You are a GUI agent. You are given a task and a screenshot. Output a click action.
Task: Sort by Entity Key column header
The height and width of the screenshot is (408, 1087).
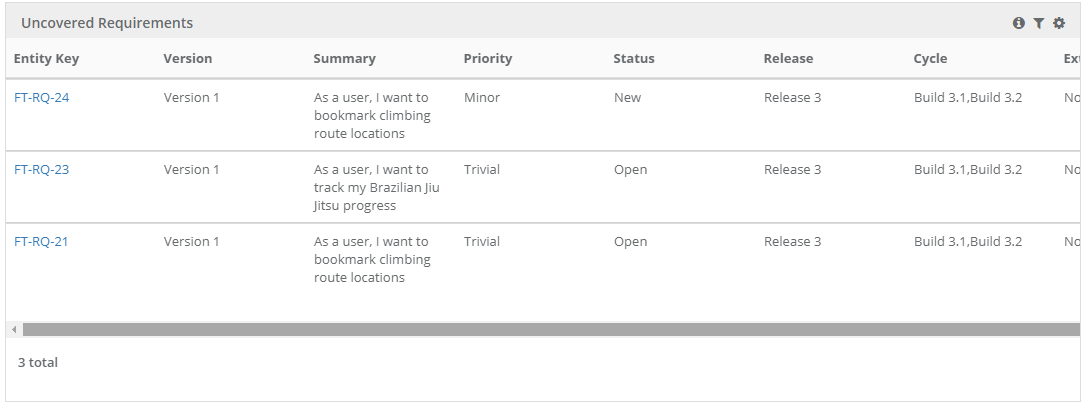click(x=46, y=59)
